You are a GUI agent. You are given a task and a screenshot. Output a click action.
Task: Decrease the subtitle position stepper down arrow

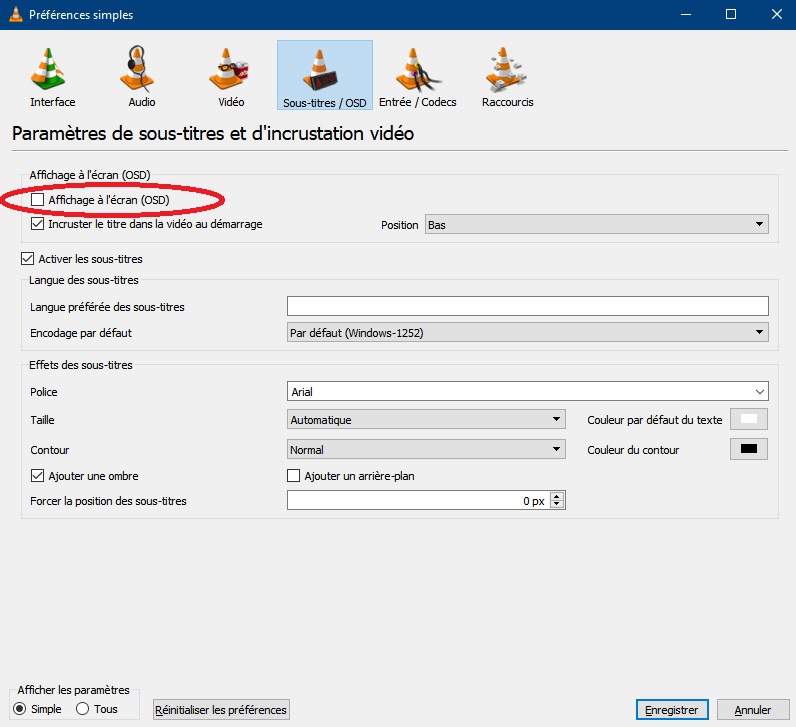click(557, 505)
